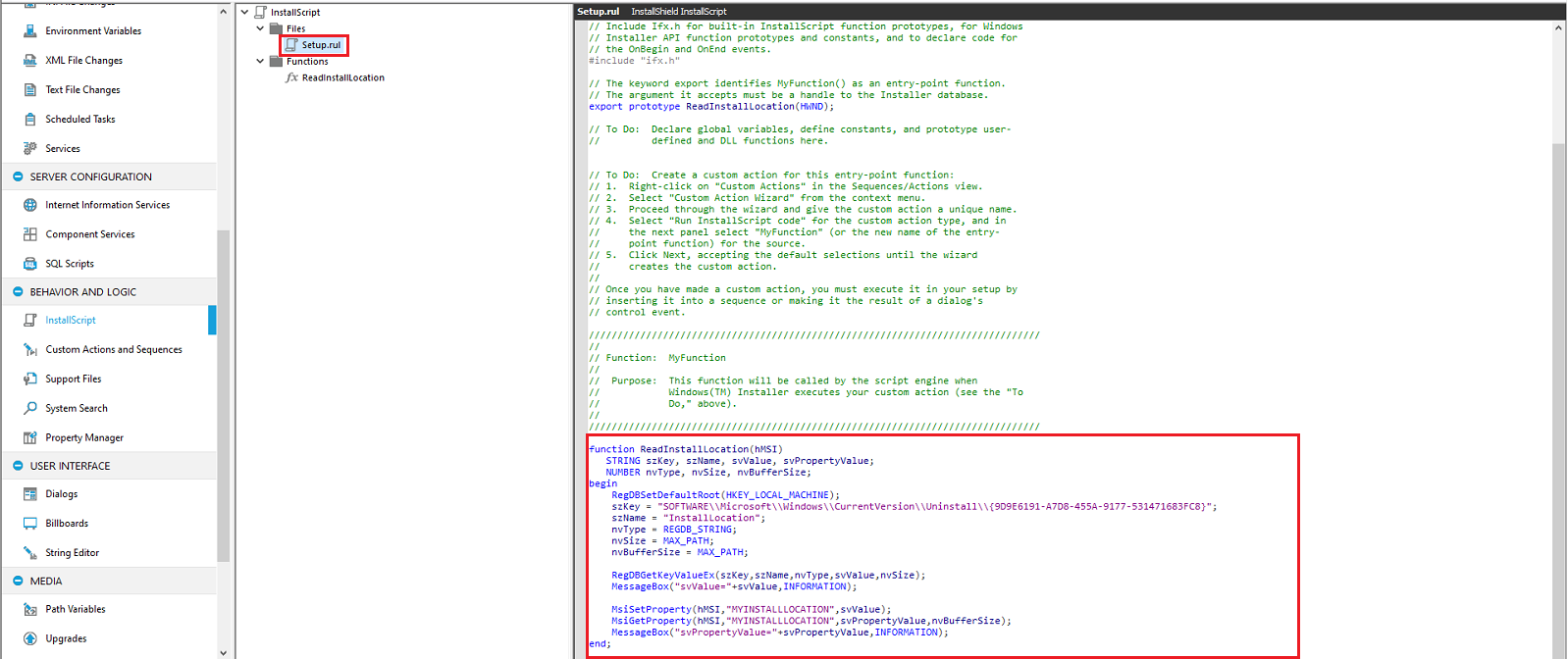Go to the Scheduled Tasks view

click(x=79, y=120)
